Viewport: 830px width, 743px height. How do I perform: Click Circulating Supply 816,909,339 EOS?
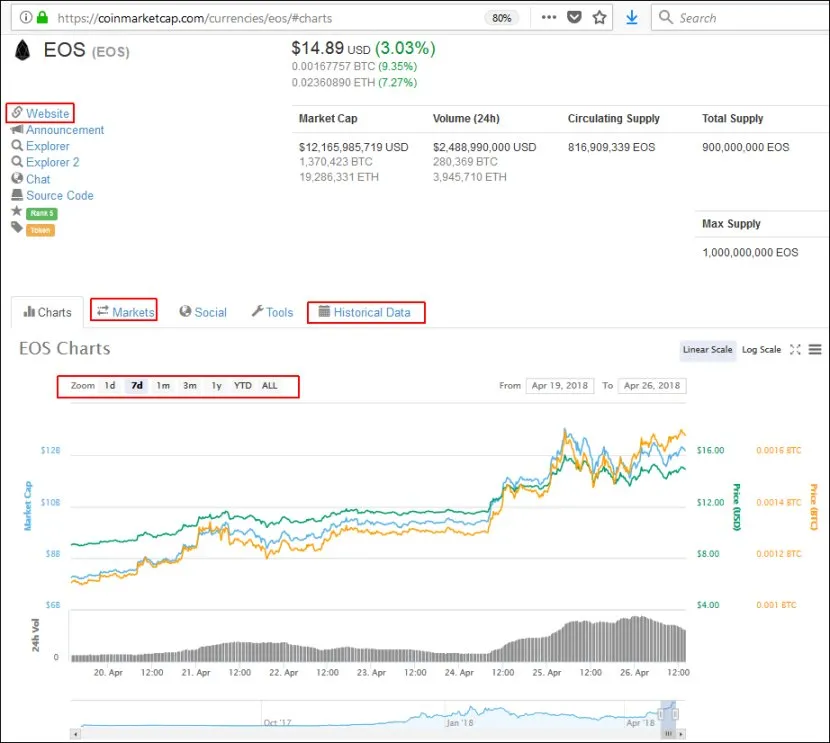click(611, 147)
